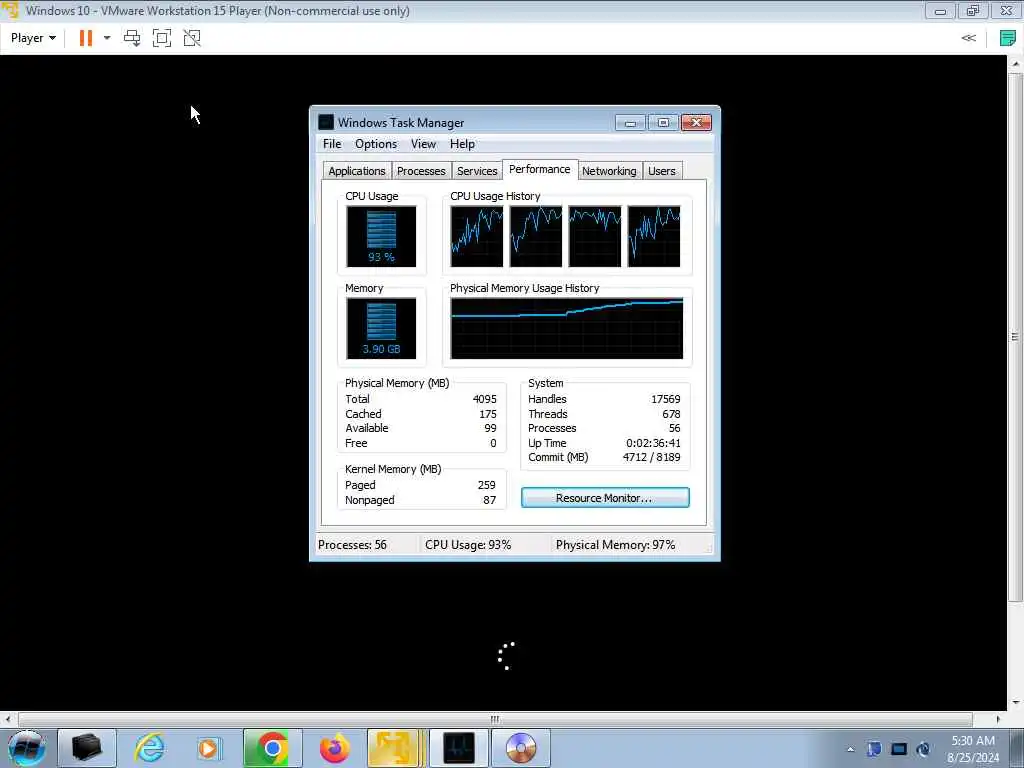Open the power options dropdown arrow beside pause
The image size is (1024, 768).
coord(107,38)
